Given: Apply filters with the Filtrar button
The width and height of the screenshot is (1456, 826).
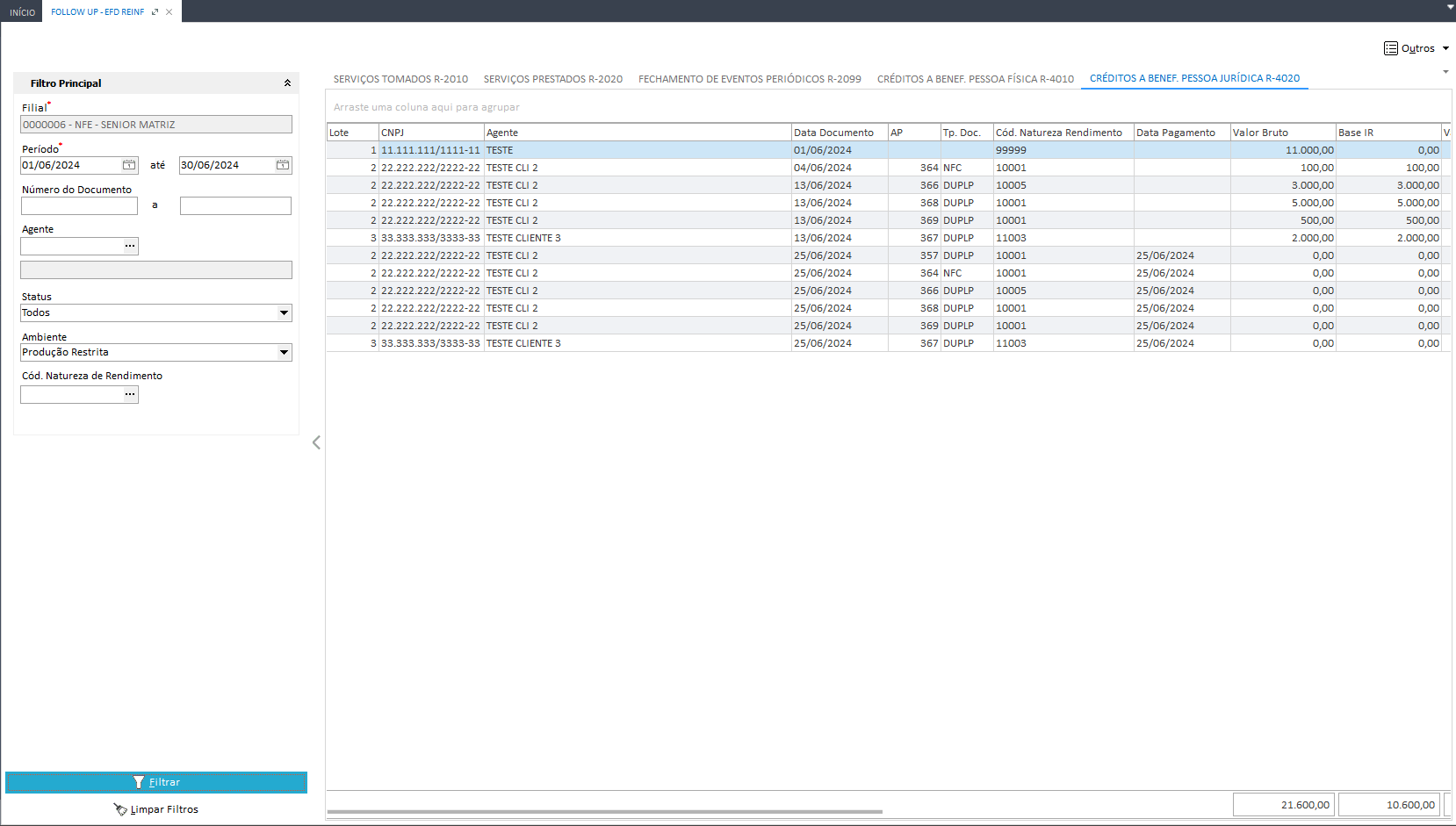Looking at the screenshot, I should point(156,782).
